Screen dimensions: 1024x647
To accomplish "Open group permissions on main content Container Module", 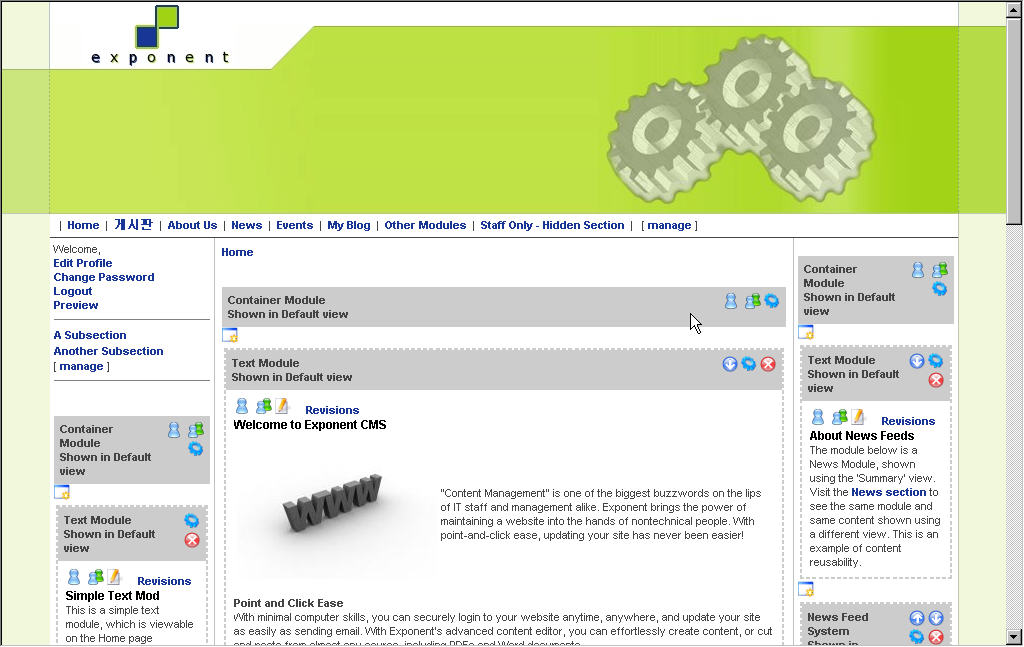I will click(x=752, y=301).
